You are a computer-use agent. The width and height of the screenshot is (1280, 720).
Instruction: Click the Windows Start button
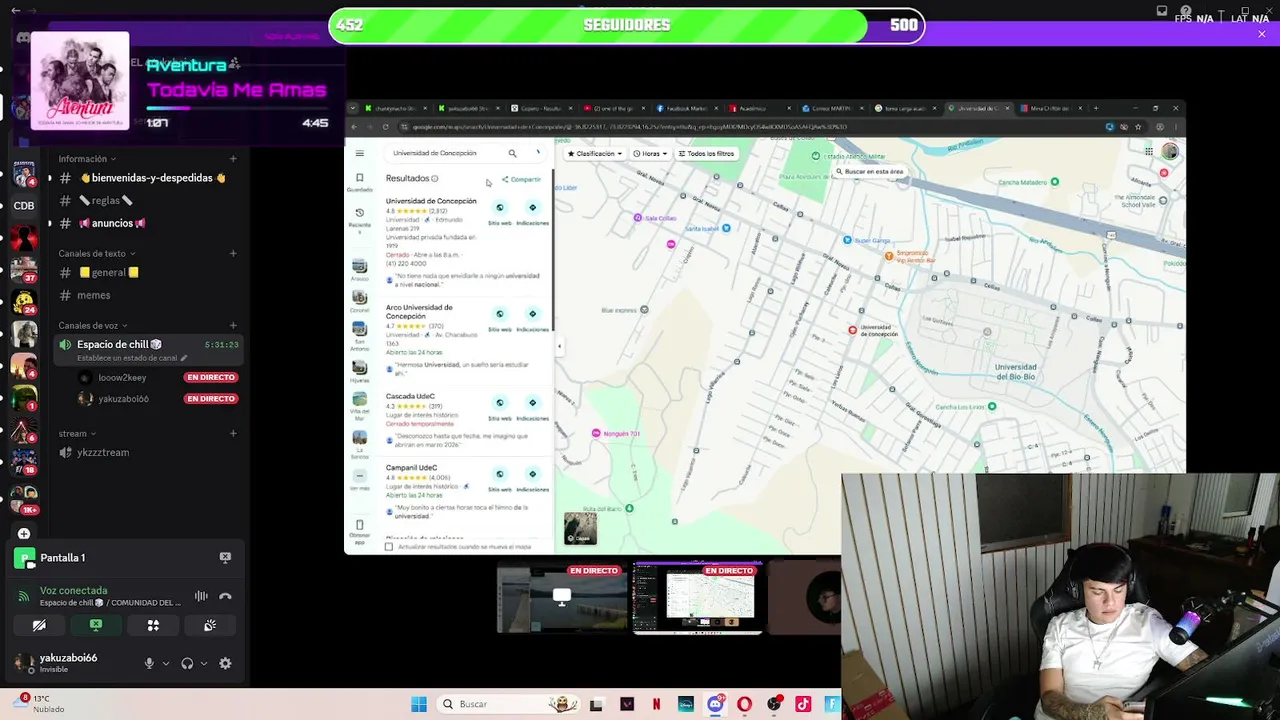[419, 704]
